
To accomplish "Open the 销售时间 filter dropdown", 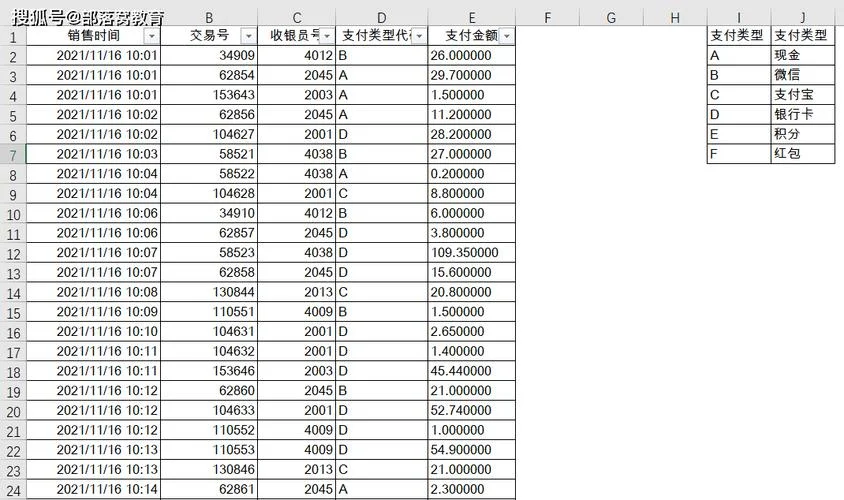I will click(x=152, y=36).
